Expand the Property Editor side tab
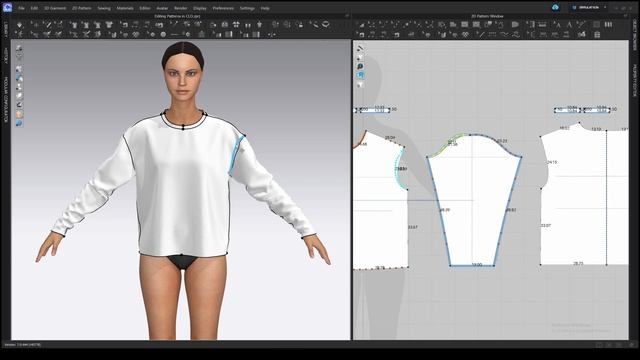The image size is (640, 360). [x=635, y=80]
